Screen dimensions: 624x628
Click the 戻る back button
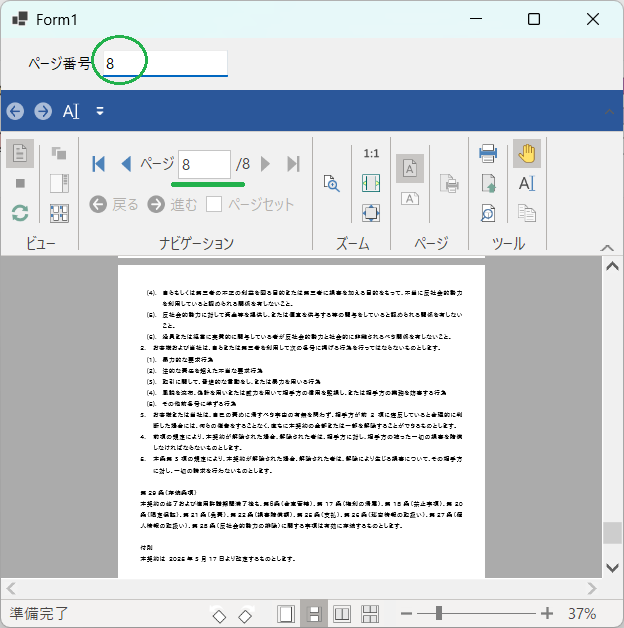point(114,204)
